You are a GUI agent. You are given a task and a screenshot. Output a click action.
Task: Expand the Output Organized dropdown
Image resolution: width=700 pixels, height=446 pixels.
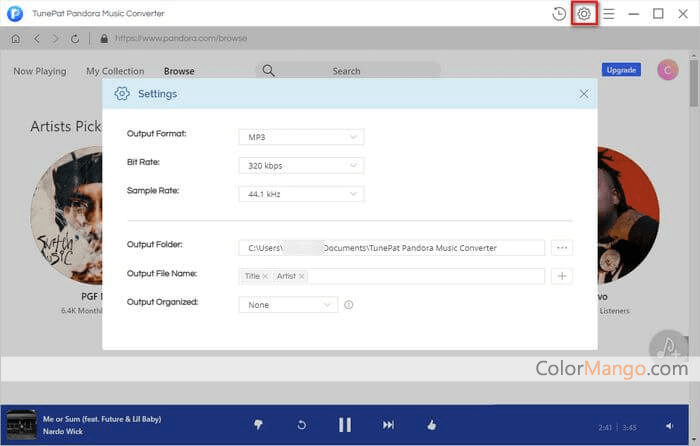click(x=288, y=305)
